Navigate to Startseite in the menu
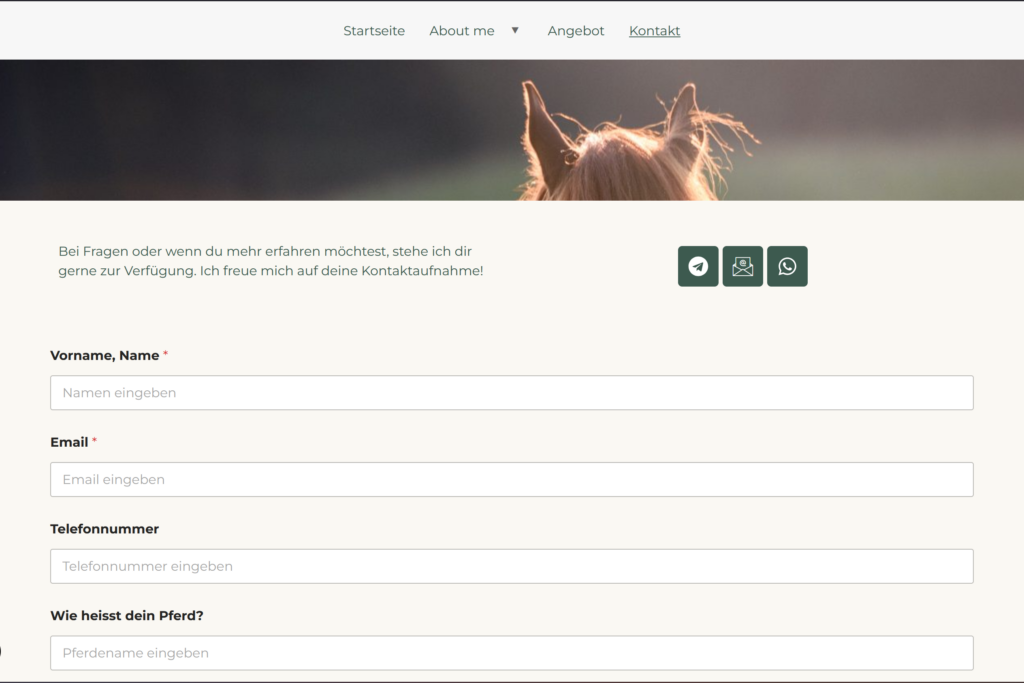 click(374, 31)
